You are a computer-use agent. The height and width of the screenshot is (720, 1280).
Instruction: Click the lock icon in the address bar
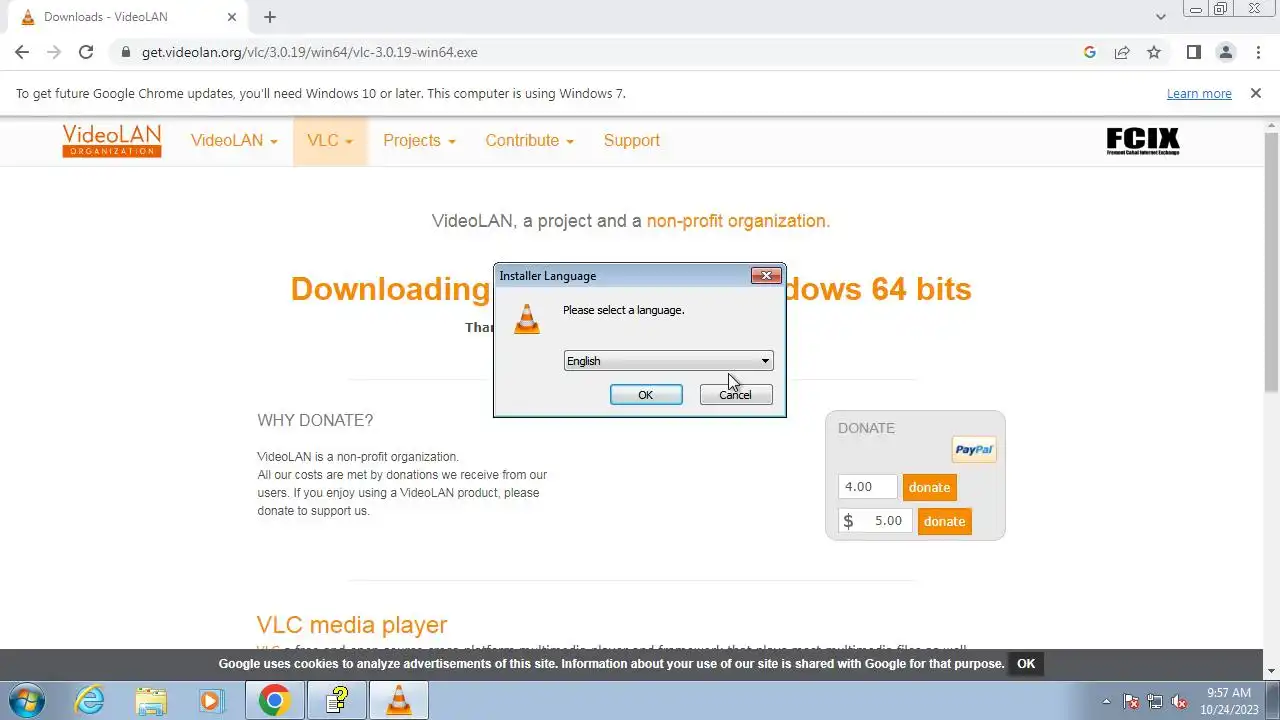click(x=125, y=52)
